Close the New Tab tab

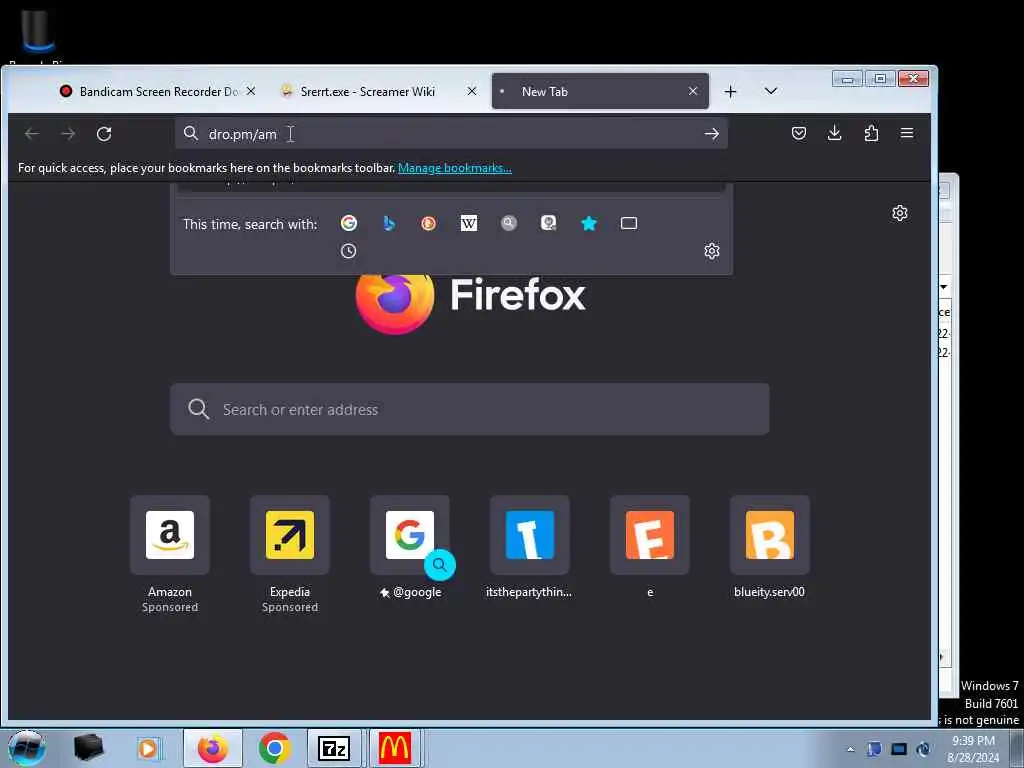click(694, 91)
